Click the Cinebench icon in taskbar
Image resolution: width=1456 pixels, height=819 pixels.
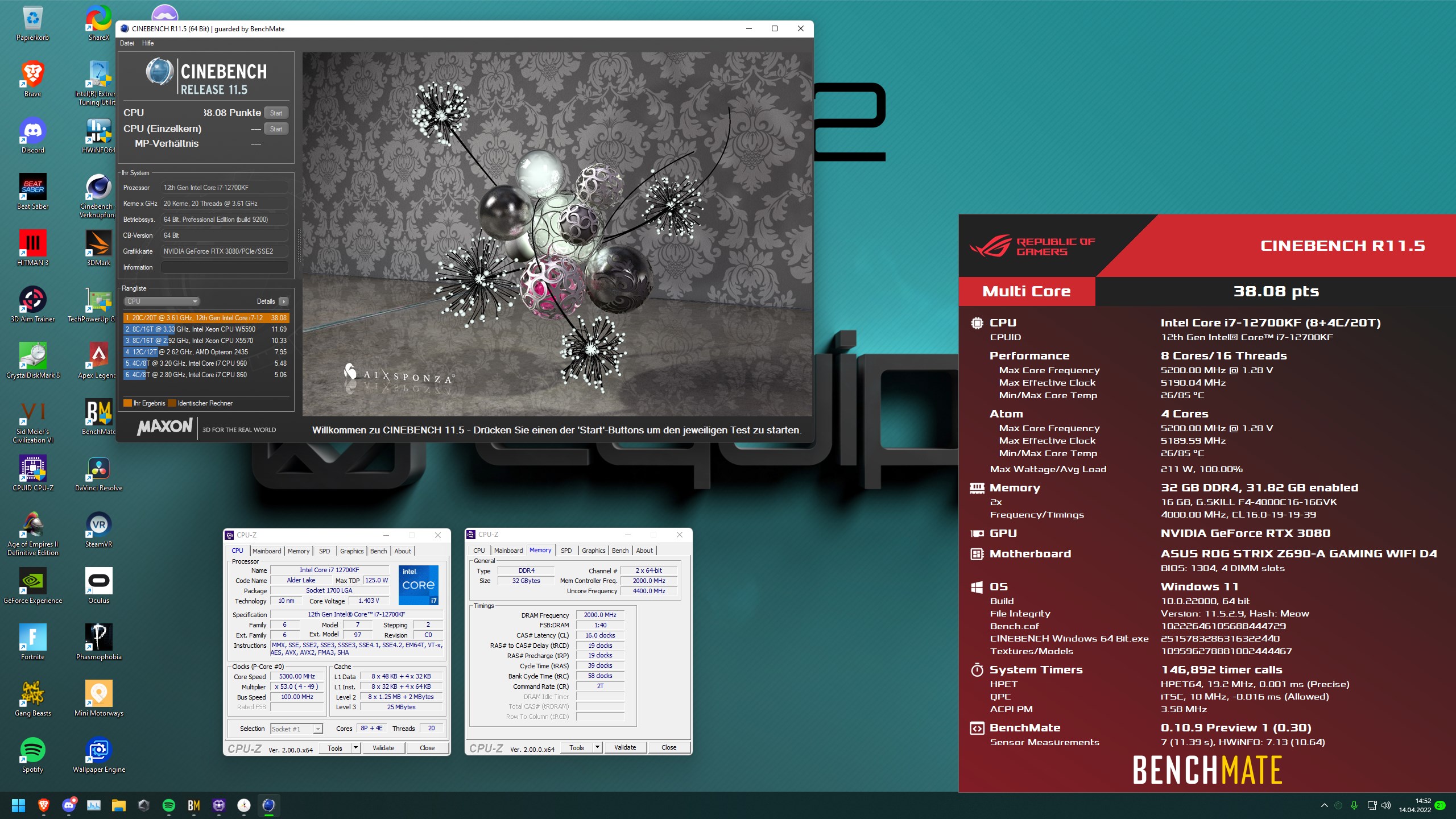[268, 805]
